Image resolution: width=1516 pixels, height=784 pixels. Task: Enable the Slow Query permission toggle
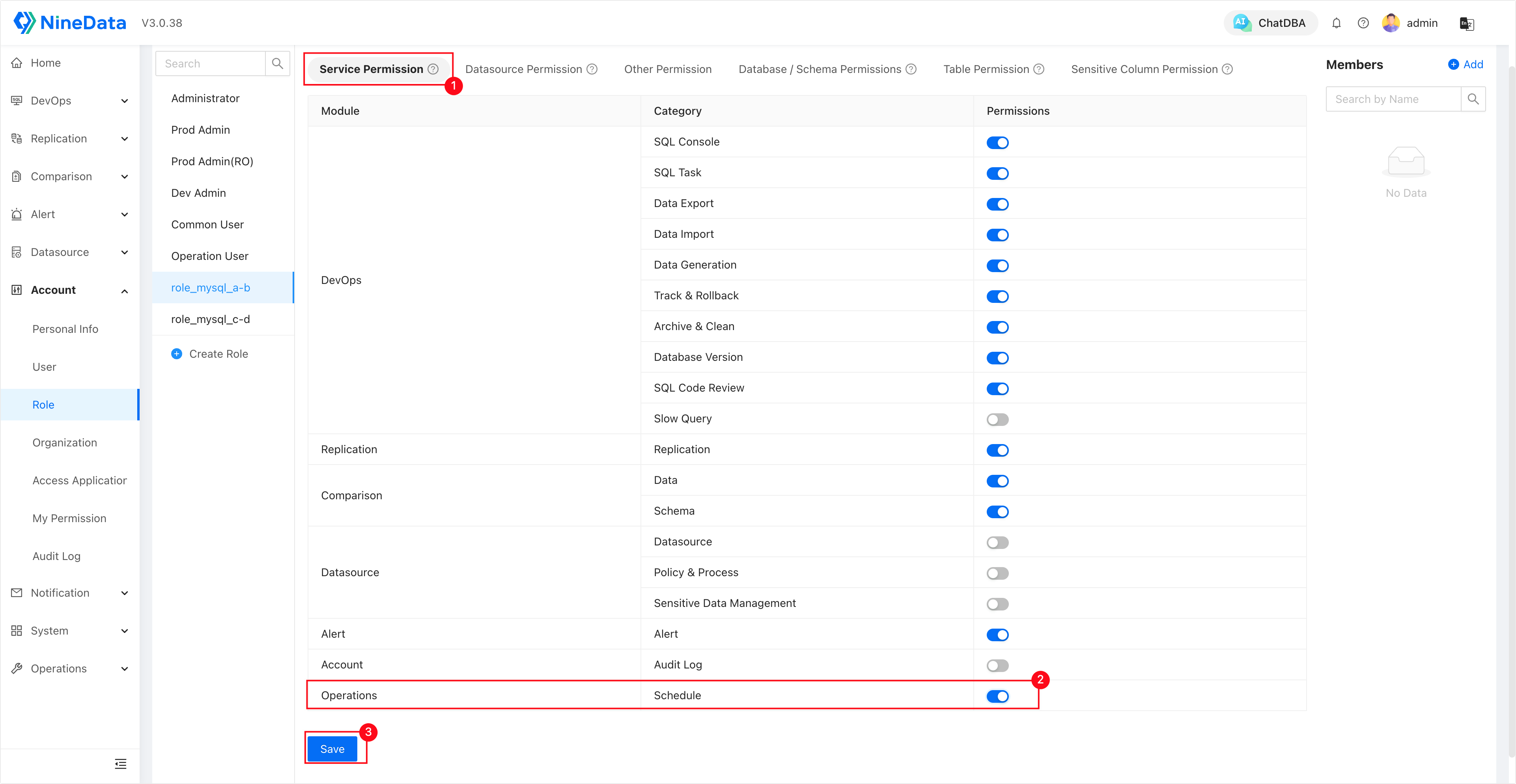997,420
